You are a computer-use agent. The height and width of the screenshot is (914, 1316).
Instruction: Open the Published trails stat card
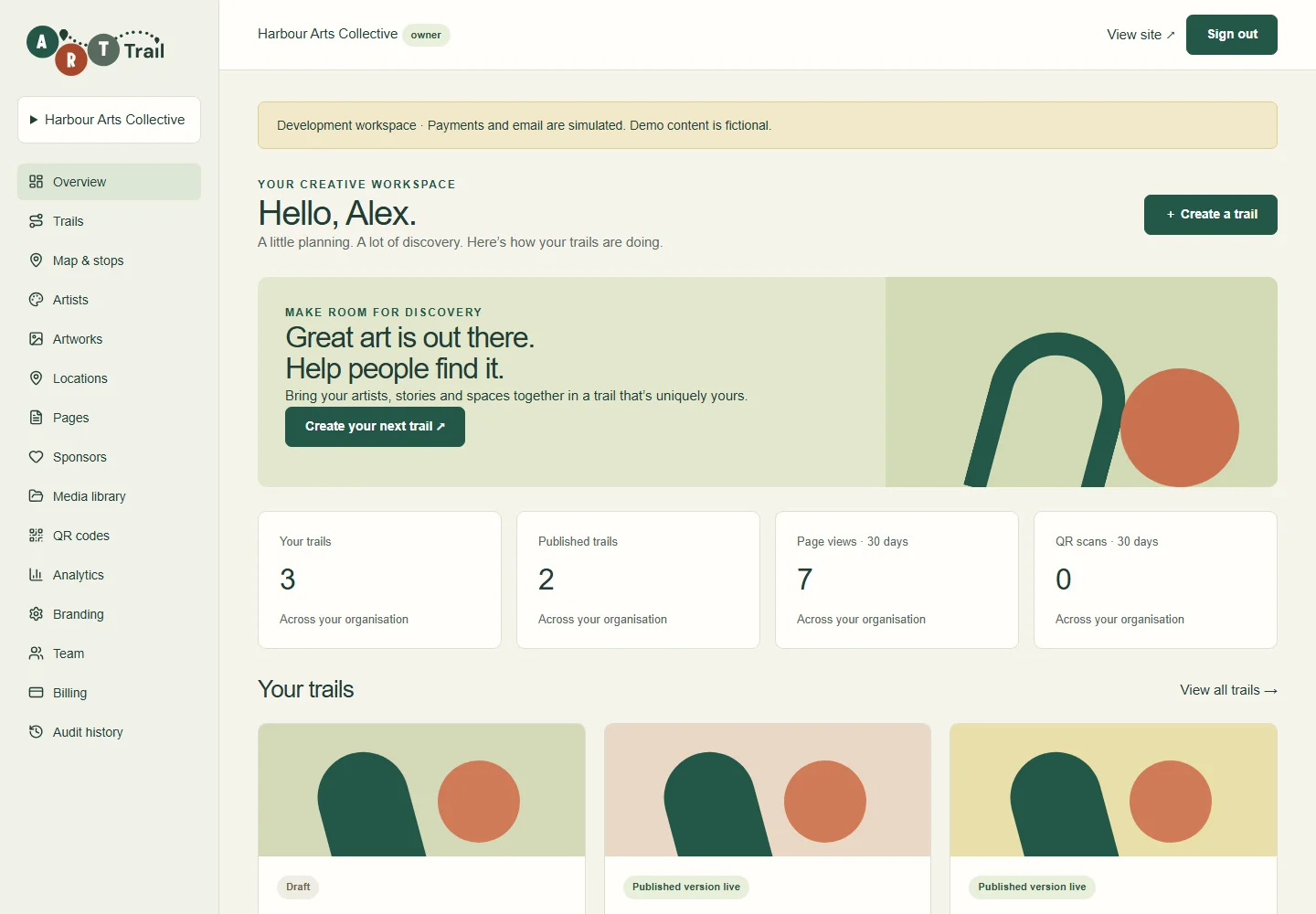[638, 579]
